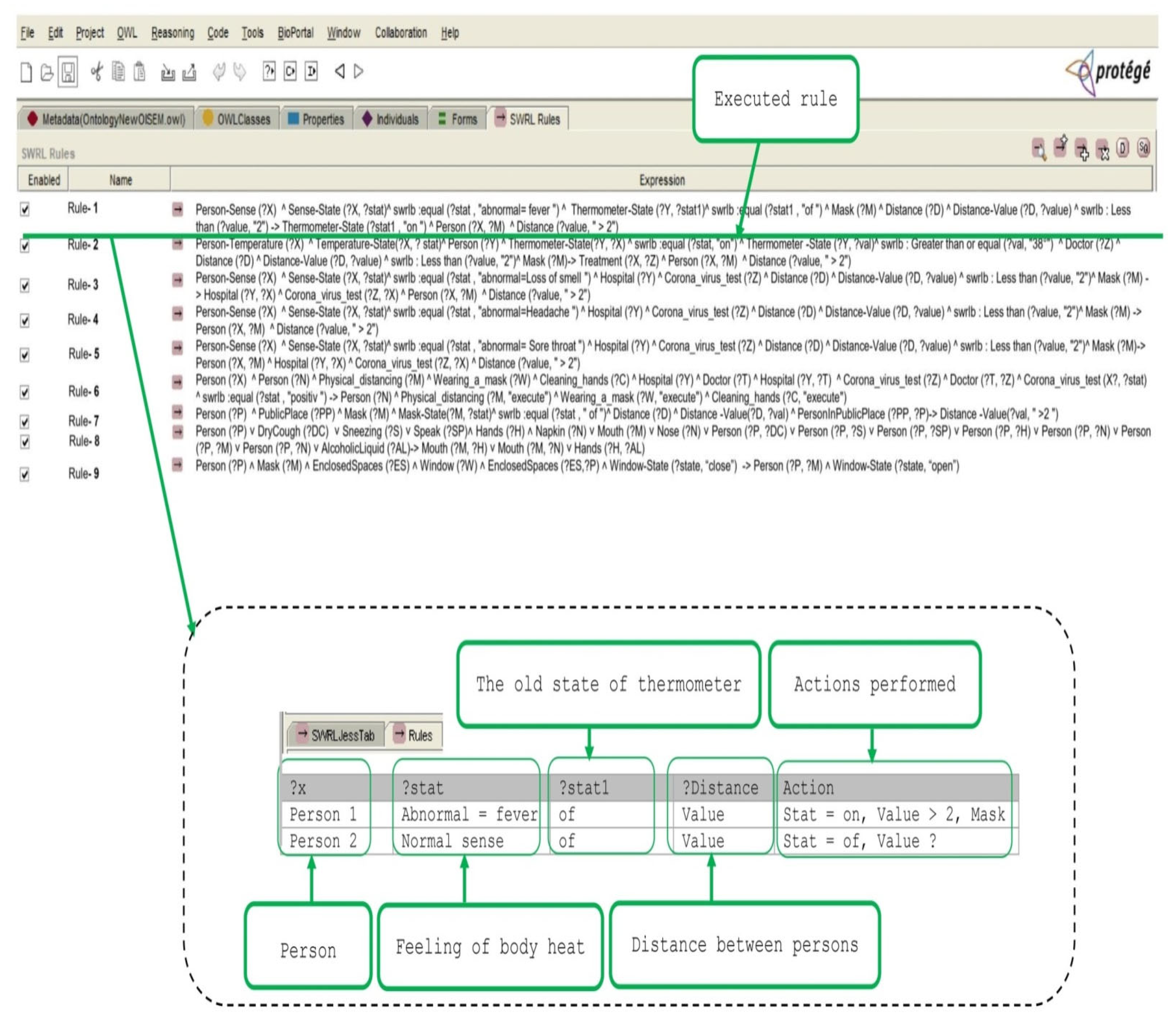Screen dimensions: 1176x1017
Task: Open the Reasoning menu
Action: click(x=172, y=33)
